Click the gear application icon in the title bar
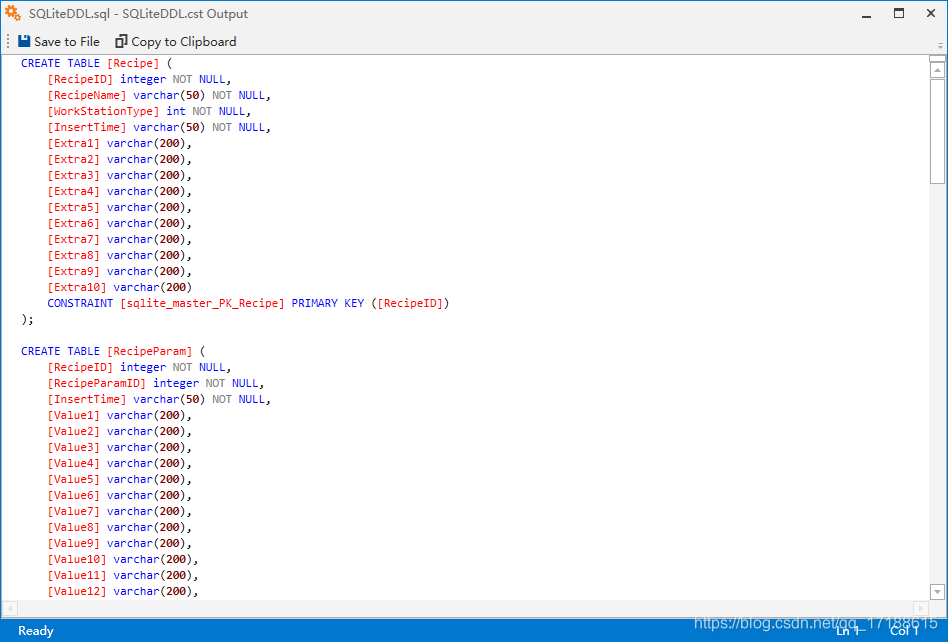 14,13
